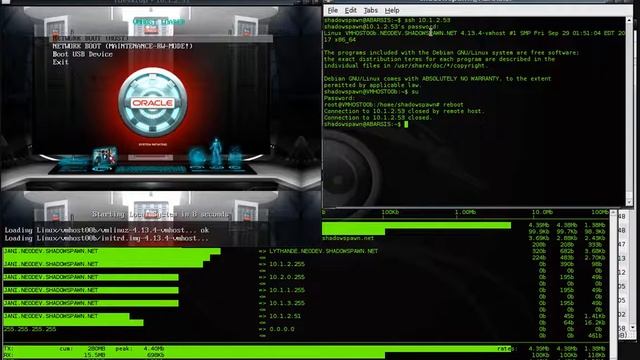Click the 'Password:' line in the terminal
640x360 pixels.
pos(340,98)
